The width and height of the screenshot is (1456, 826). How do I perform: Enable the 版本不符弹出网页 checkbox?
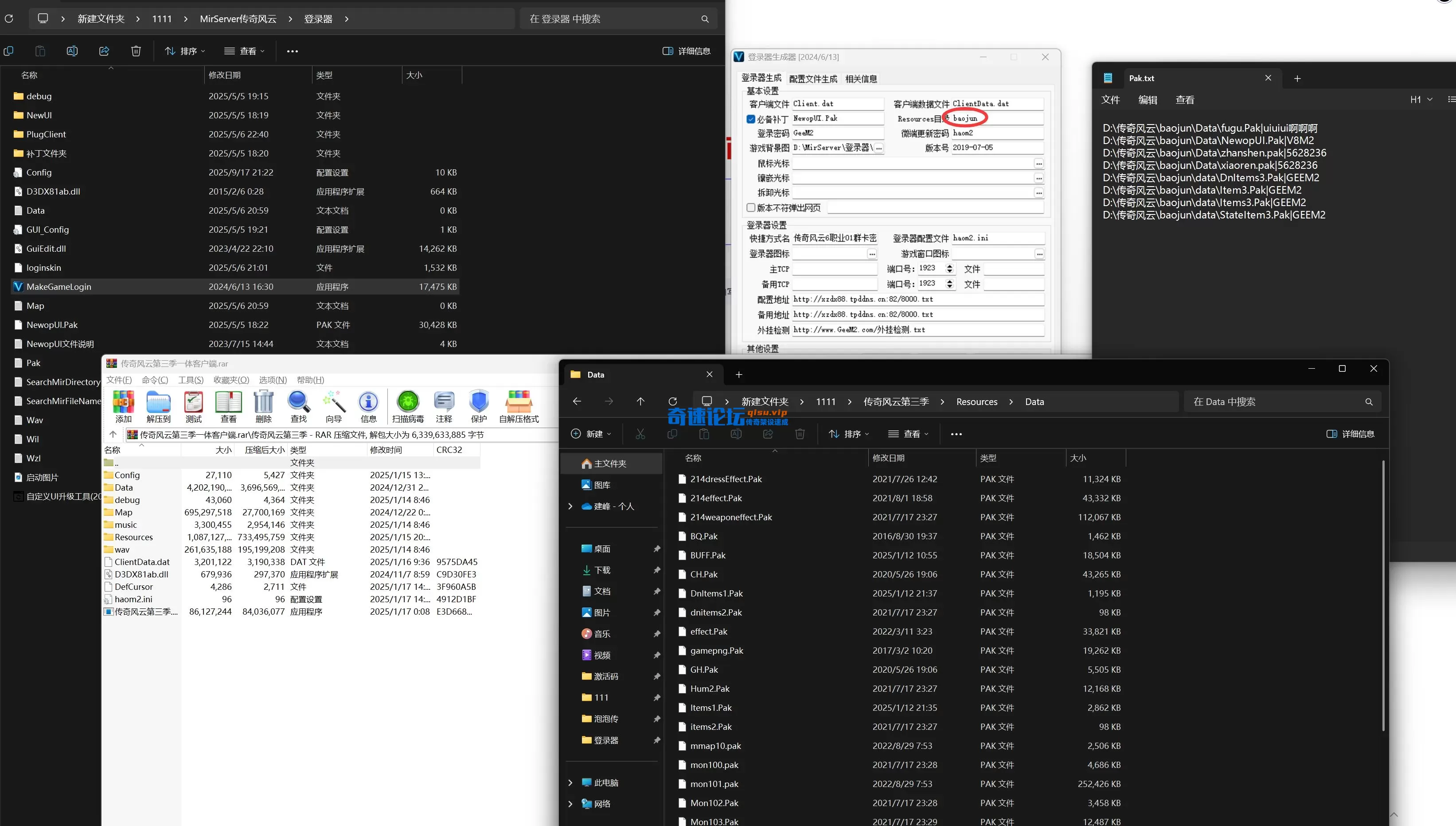751,208
